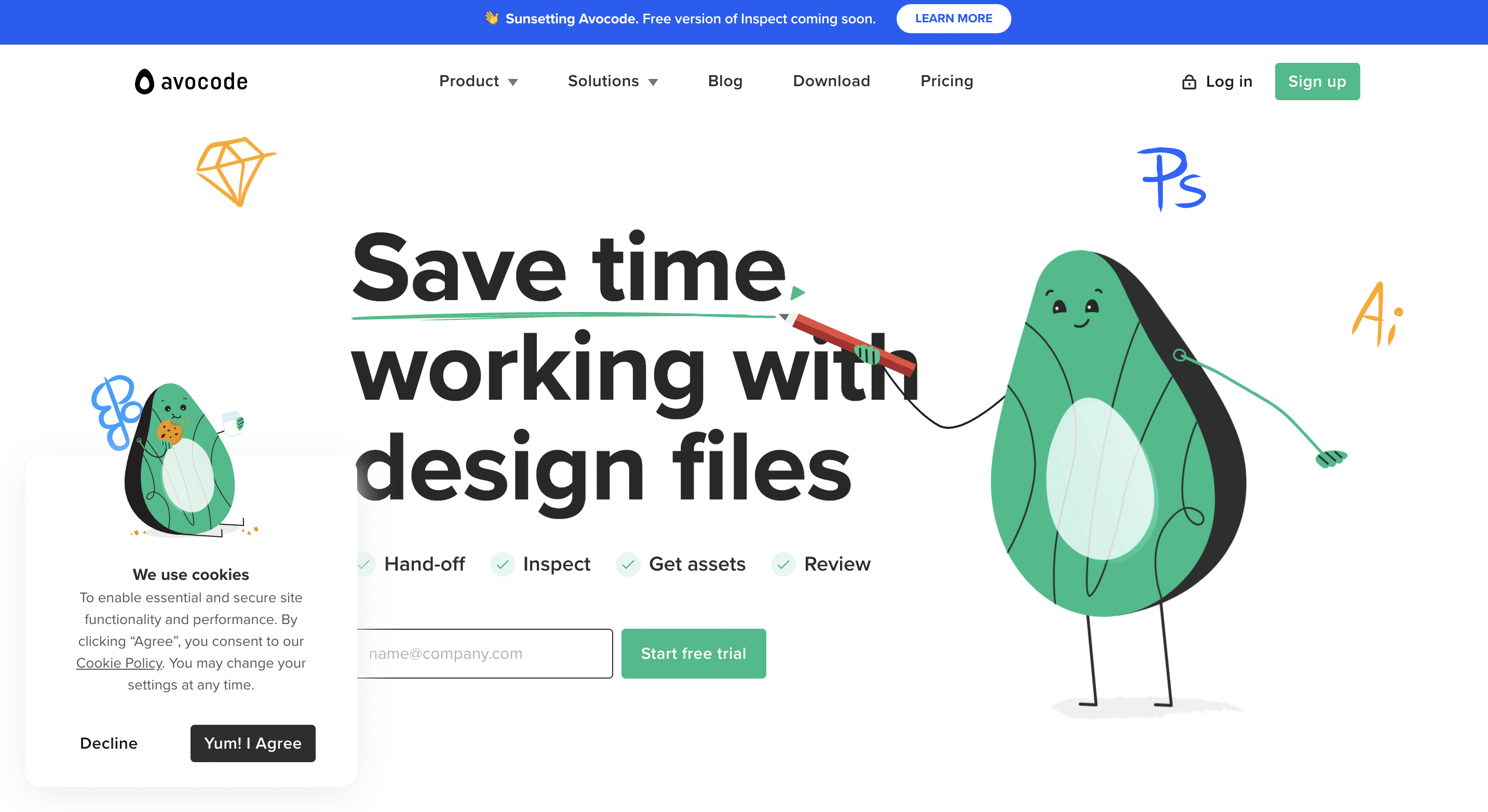Click the avocode logo icon
This screenshot has width=1488, height=812.
click(x=144, y=82)
